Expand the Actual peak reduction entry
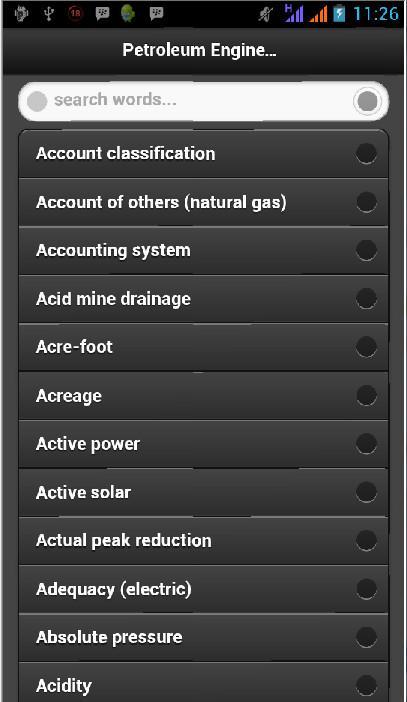This screenshot has height=702, width=407. [203, 540]
